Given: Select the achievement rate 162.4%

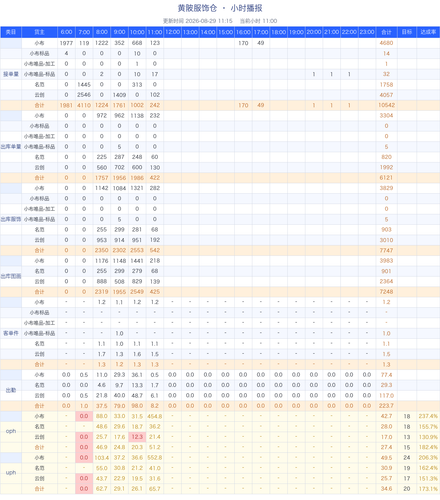Looking at the screenshot, I should pyautogui.click(x=428, y=468).
